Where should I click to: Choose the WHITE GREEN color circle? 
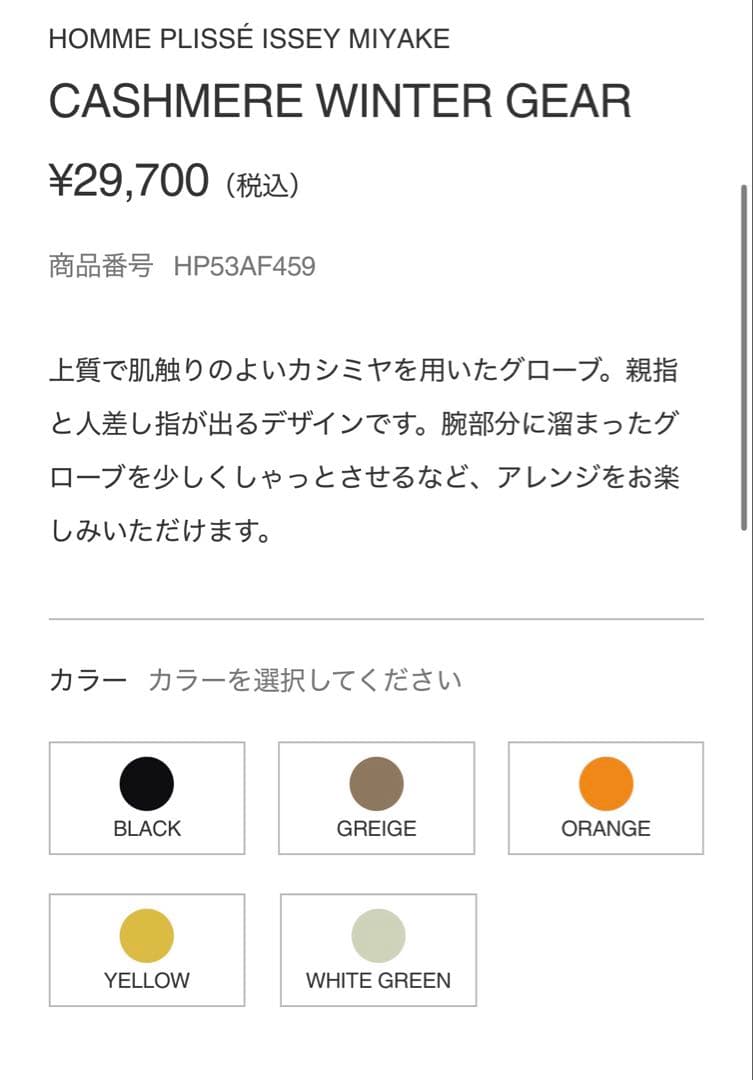[x=378, y=935]
